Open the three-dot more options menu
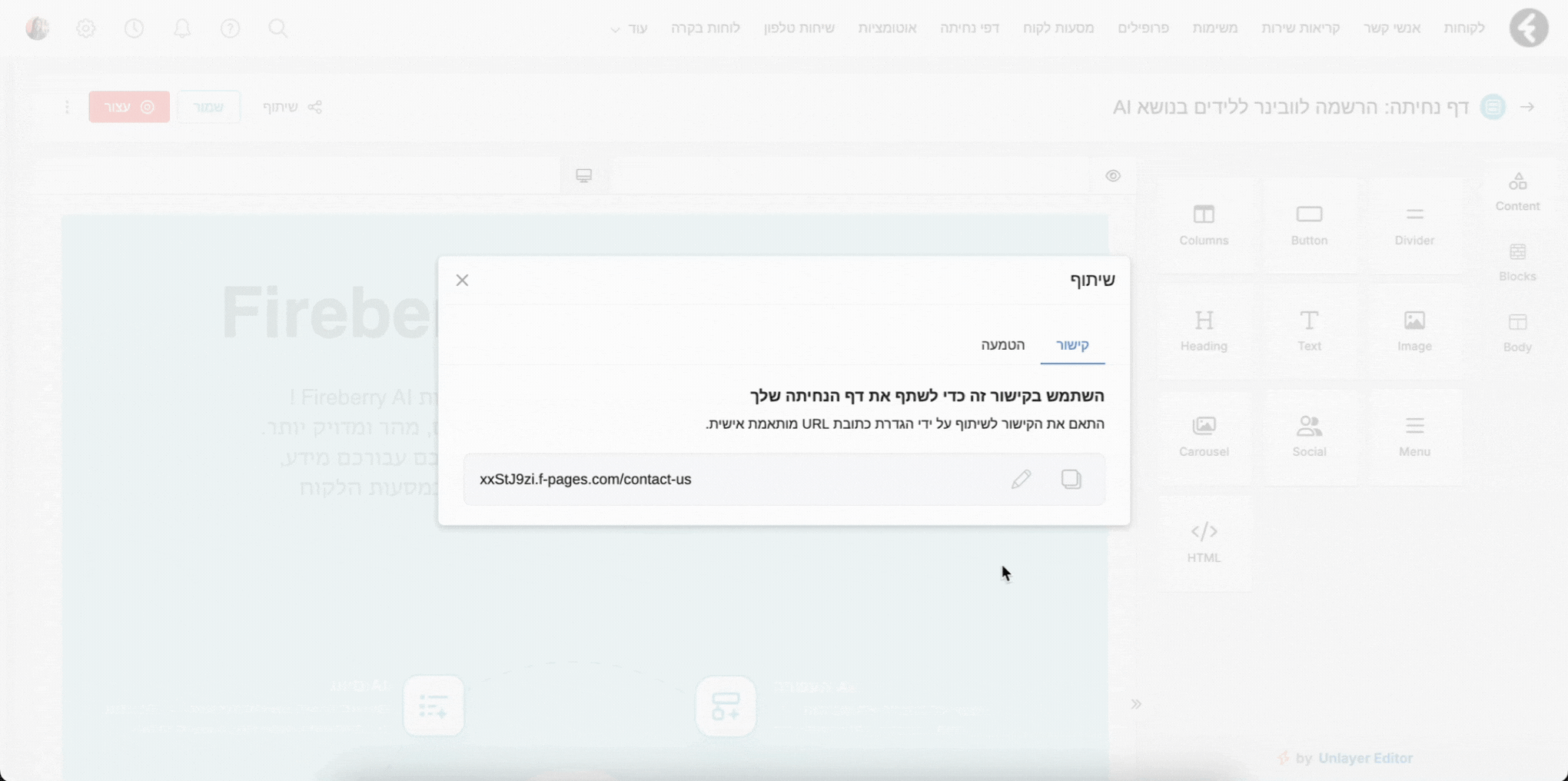 (x=67, y=107)
